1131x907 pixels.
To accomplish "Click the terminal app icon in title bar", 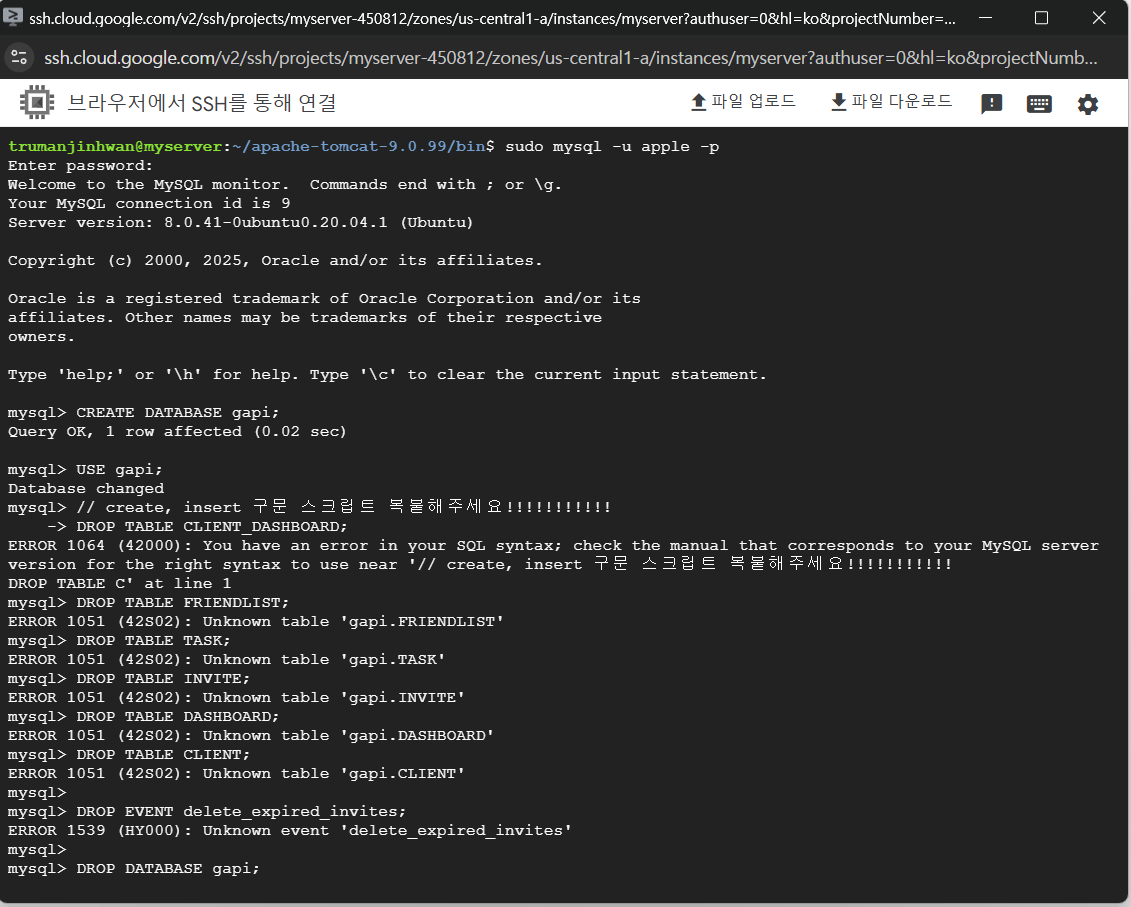I will pos(14,18).
